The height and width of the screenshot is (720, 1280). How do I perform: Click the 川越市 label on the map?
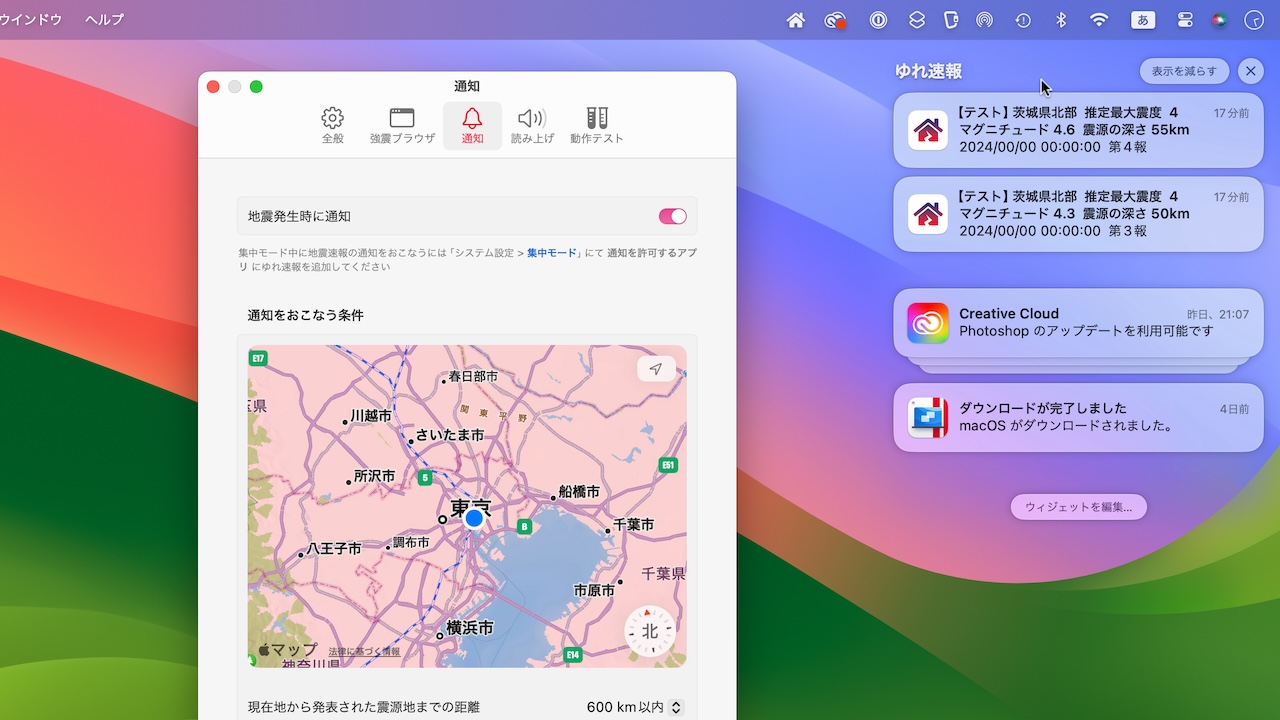coord(371,415)
